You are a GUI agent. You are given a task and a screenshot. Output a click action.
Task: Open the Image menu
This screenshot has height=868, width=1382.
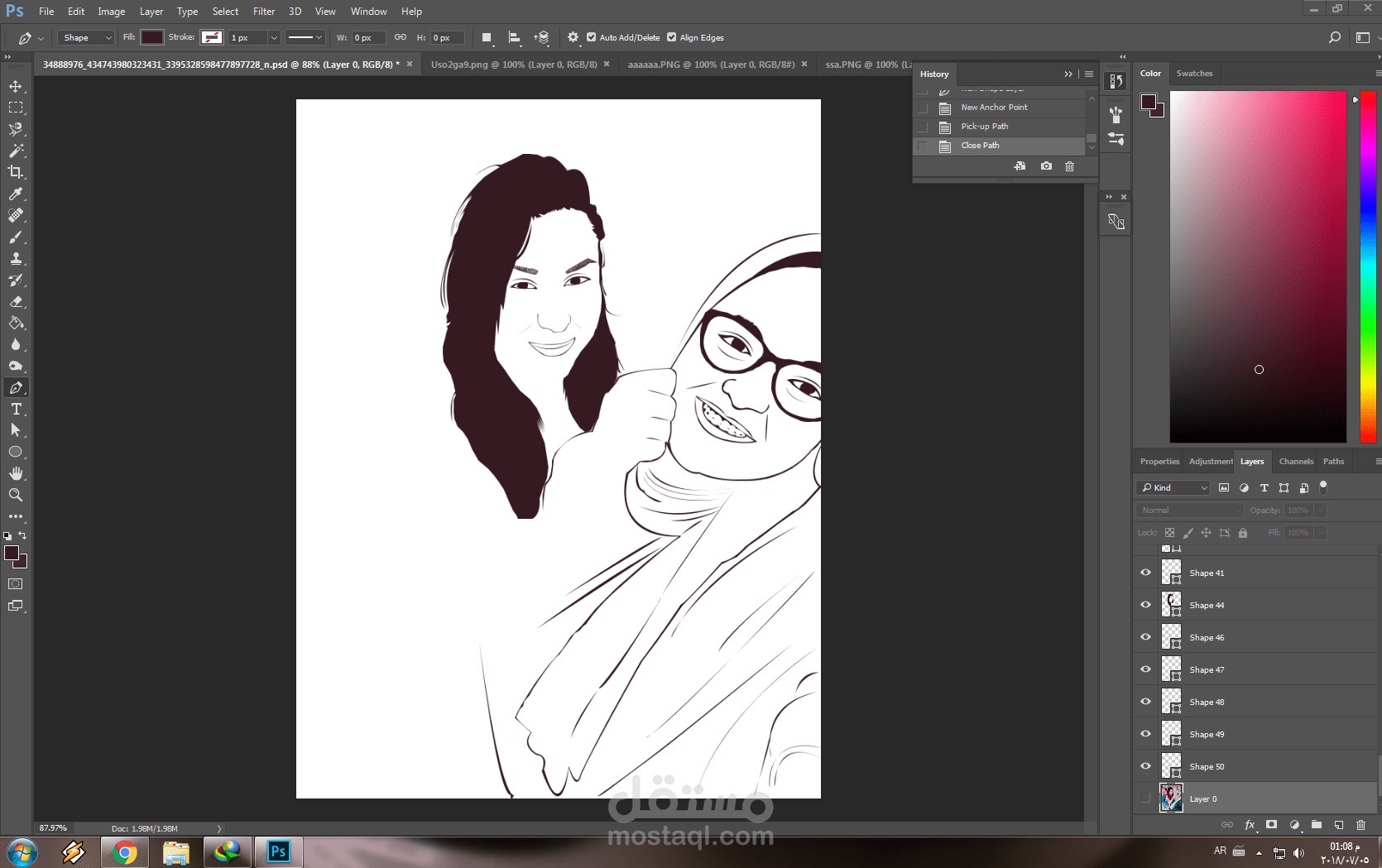click(x=112, y=12)
